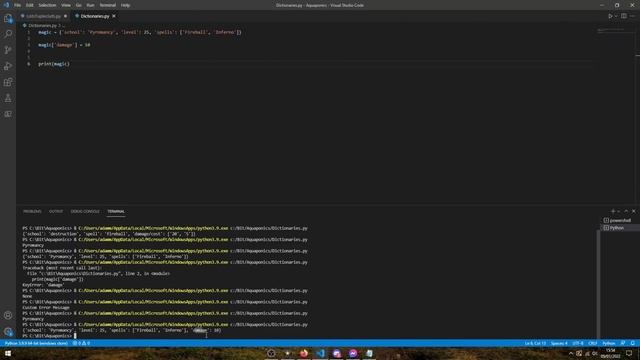Open the File menu
640x360 pixels.
(x=18, y=5)
